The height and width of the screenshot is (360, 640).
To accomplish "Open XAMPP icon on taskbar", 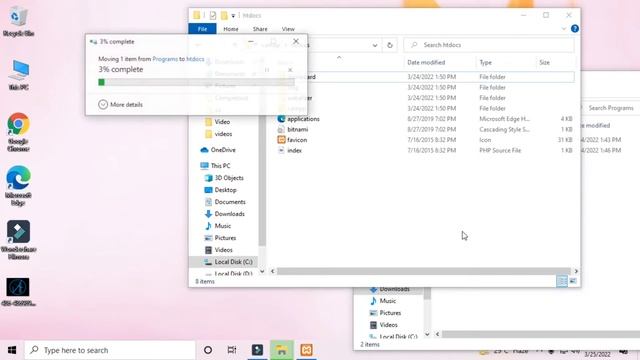I will [x=307, y=350].
